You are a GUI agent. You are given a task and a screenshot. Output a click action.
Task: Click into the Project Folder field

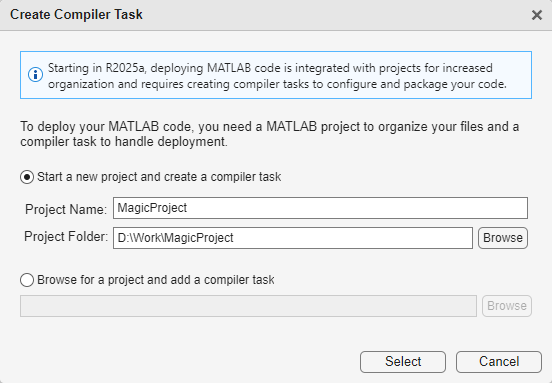coord(293,238)
